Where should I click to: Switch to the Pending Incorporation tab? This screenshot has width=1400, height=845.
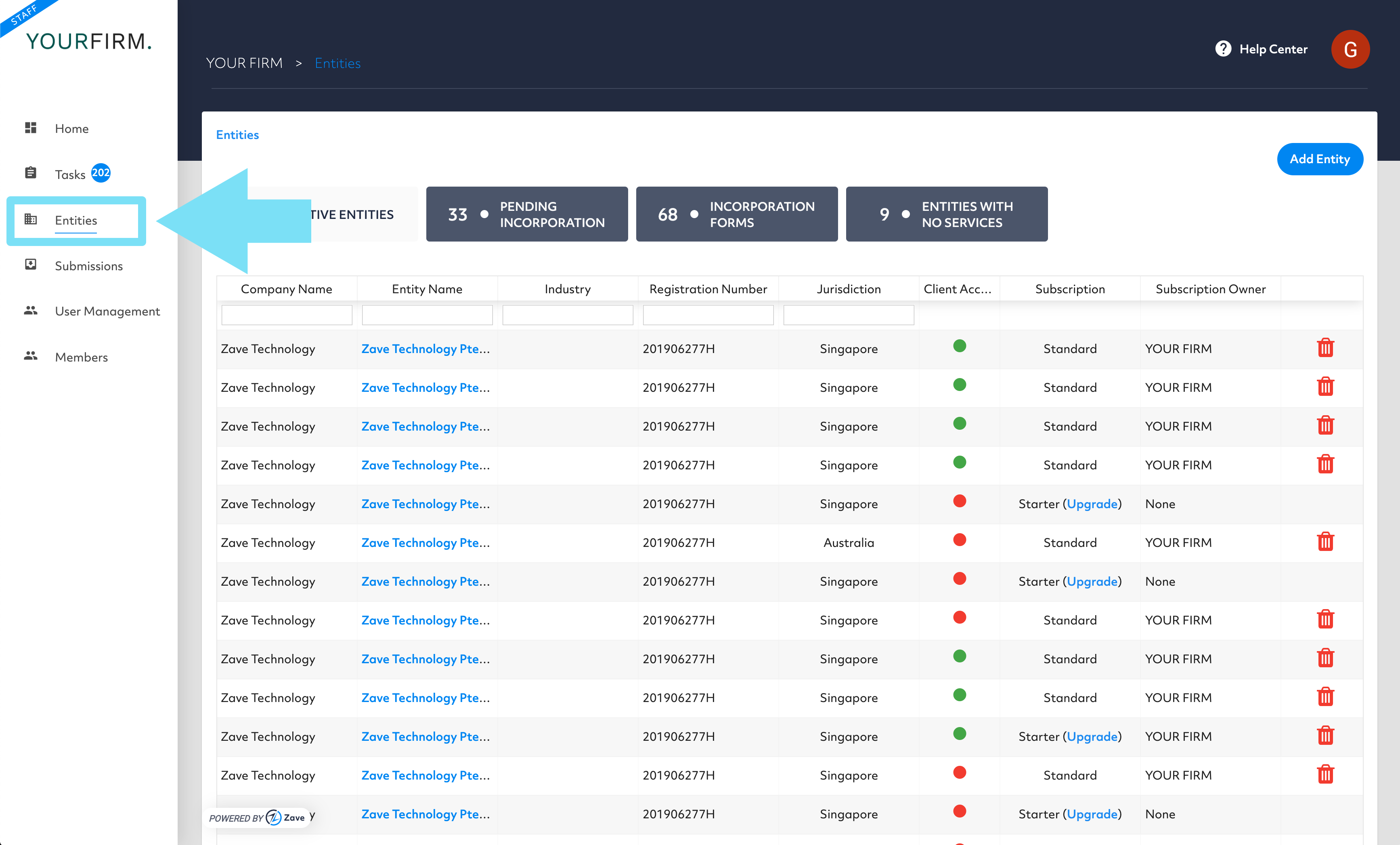(x=527, y=214)
